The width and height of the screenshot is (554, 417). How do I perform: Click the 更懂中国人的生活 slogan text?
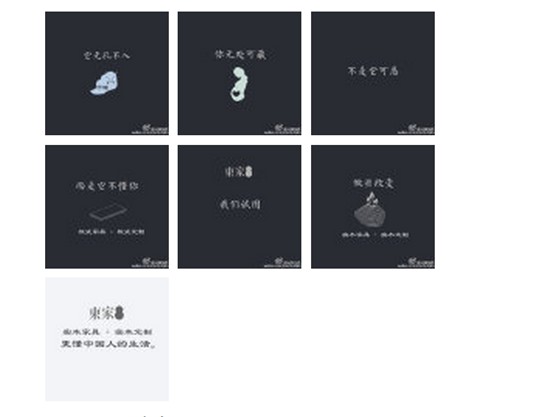coord(108,344)
